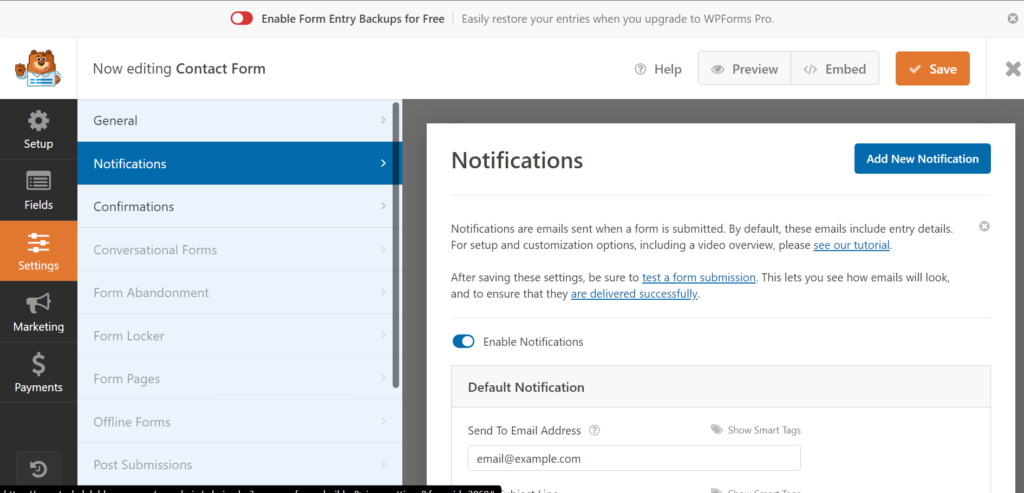This screenshot has width=1024, height=493.
Task: Click chevron on Conversational Forms row
Action: [x=383, y=249]
